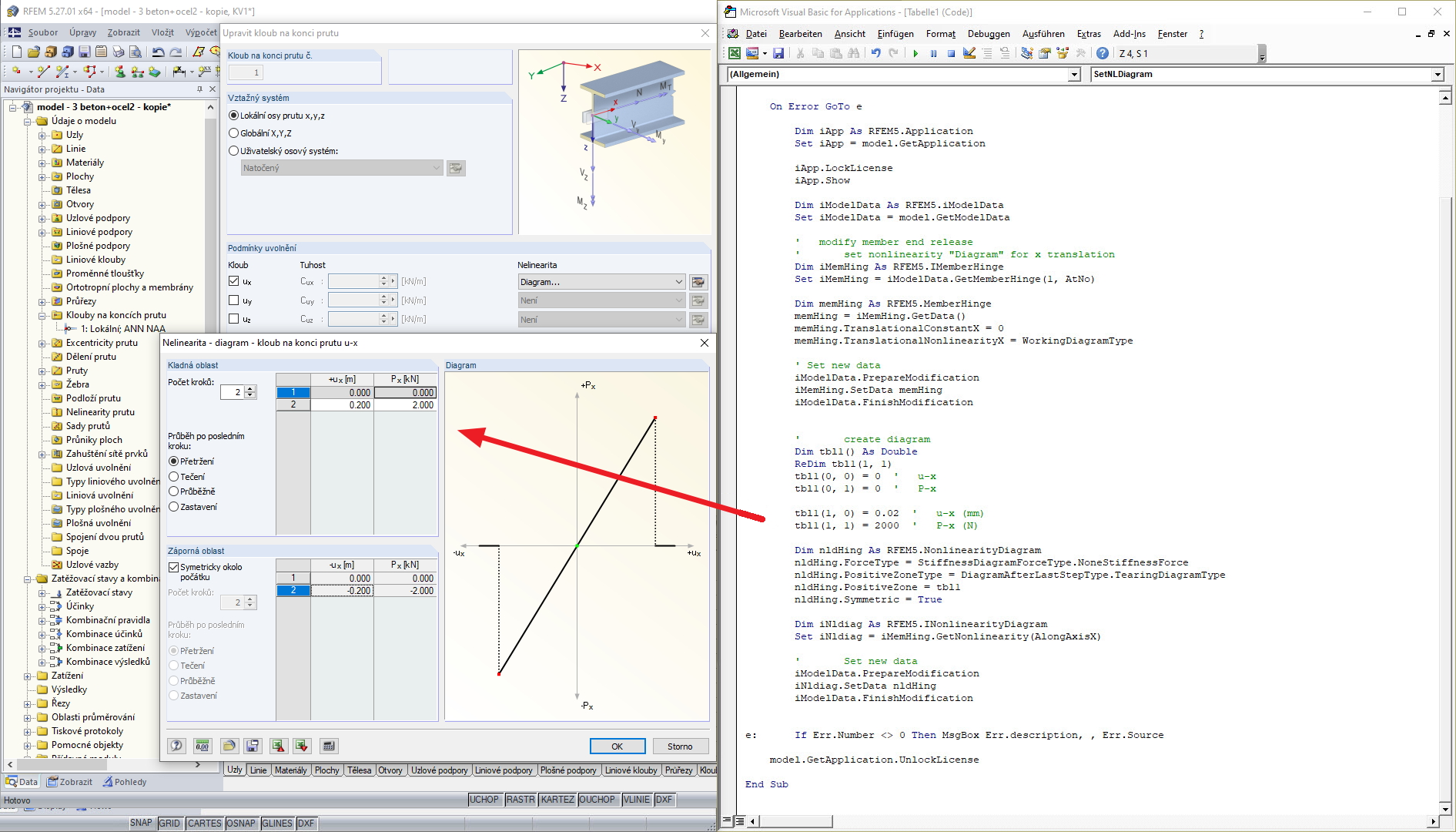The width and height of the screenshot is (1456, 832).
Task: Toggle OSNAP in status bar
Action: 241,824
